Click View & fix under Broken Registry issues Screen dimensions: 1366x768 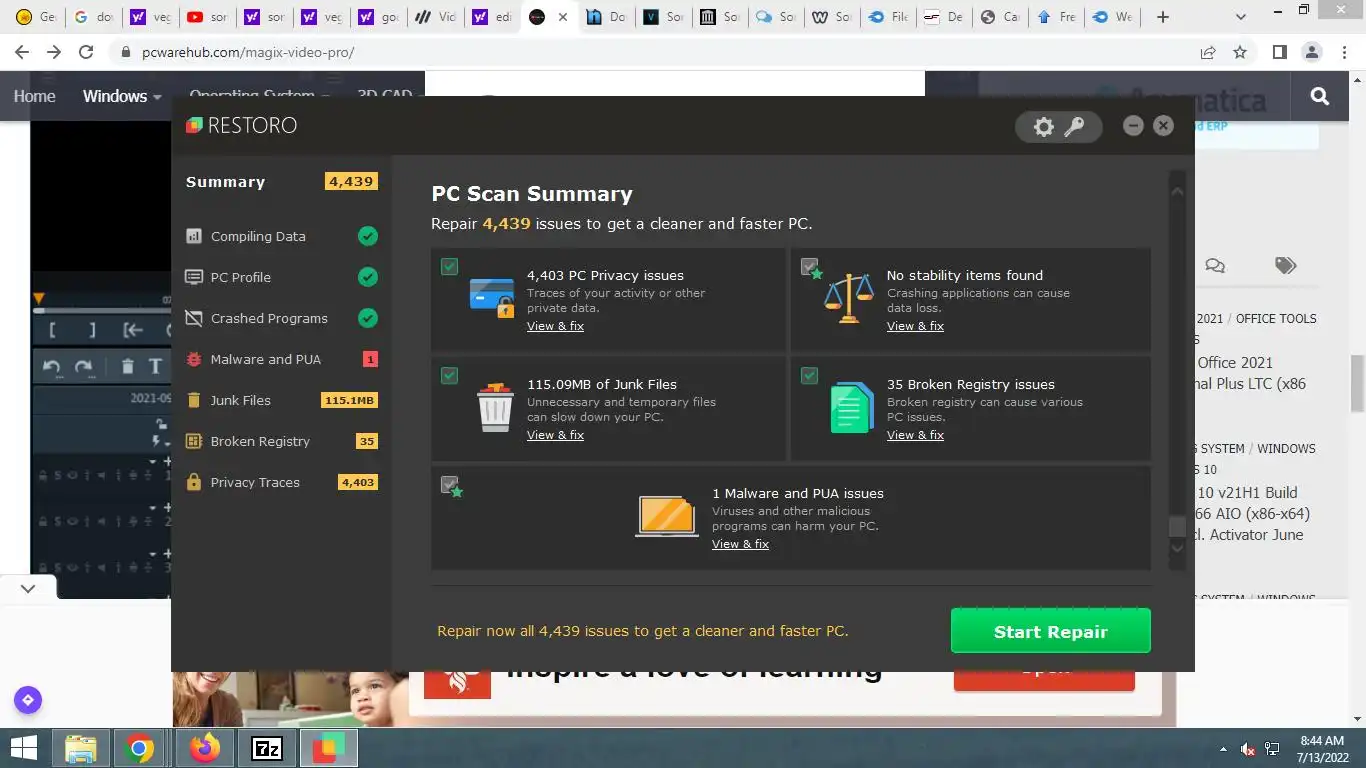pos(915,435)
